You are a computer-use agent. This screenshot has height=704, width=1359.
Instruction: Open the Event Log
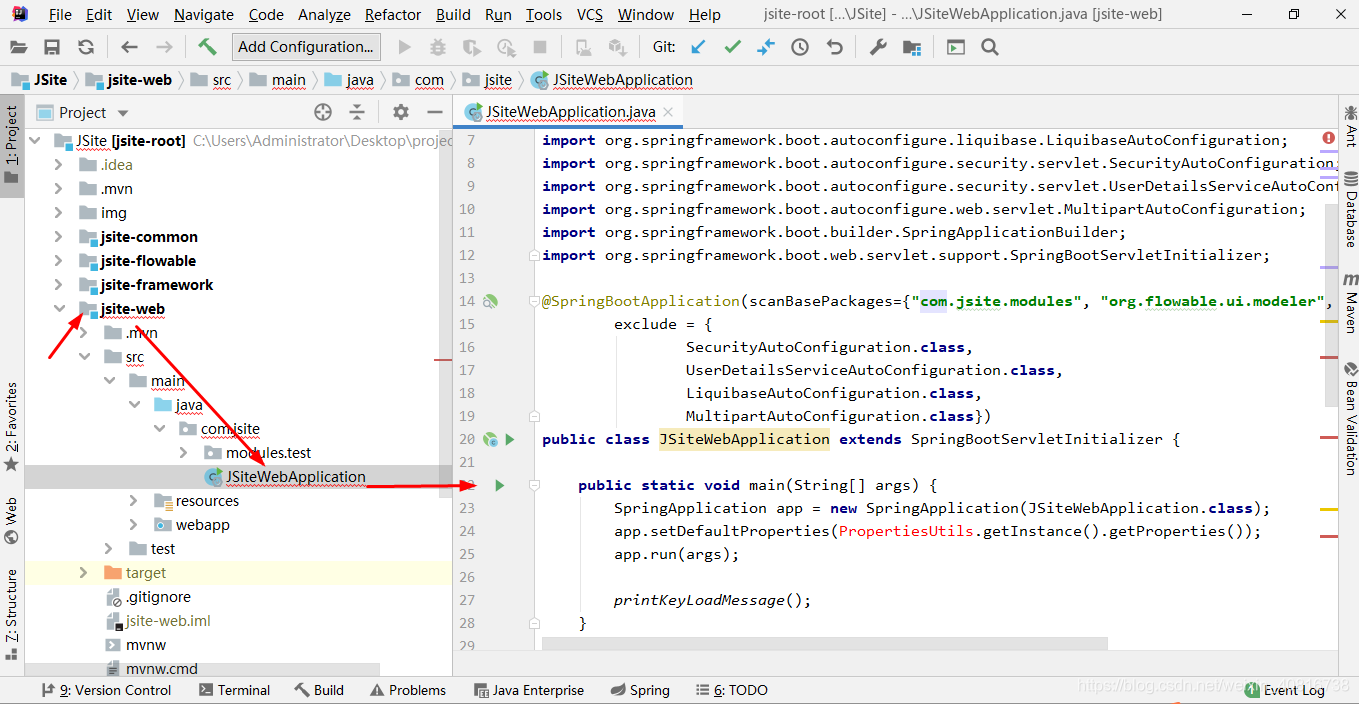click(1284, 690)
